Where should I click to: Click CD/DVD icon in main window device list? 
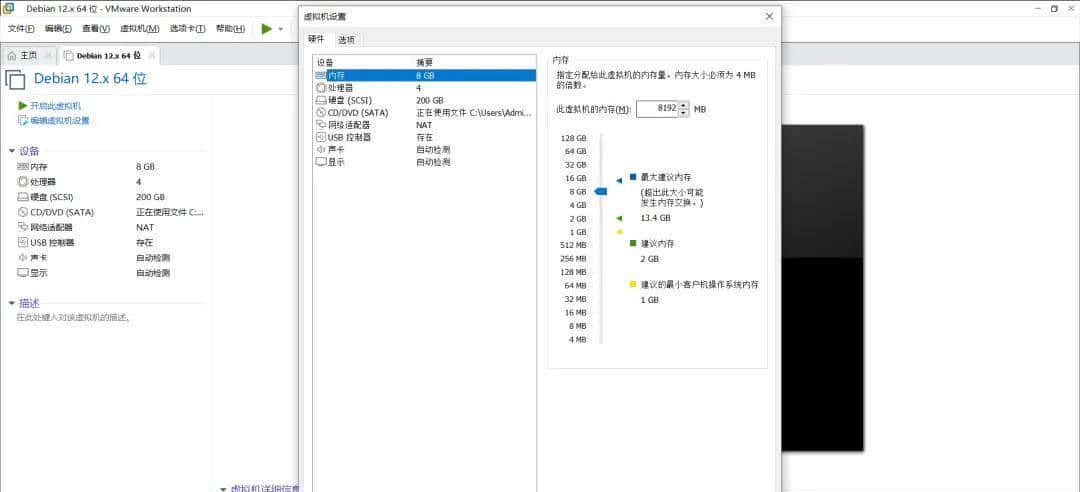[x=23, y=212]
